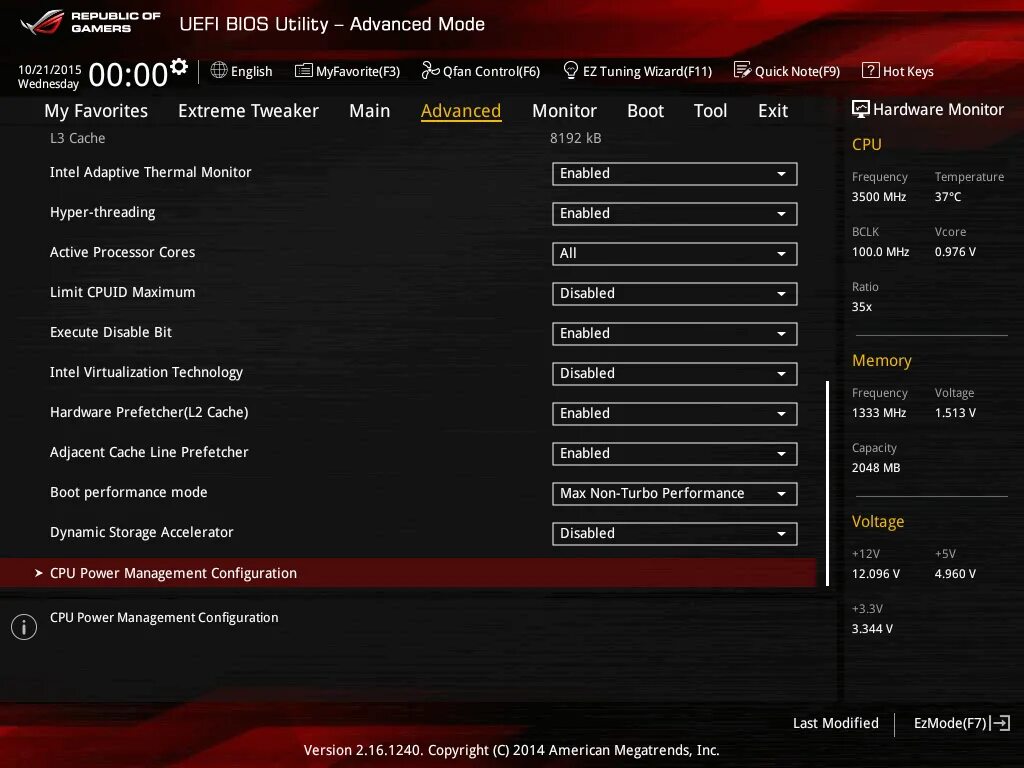Open the Boot performance mode dropdown

pos(675,494)
